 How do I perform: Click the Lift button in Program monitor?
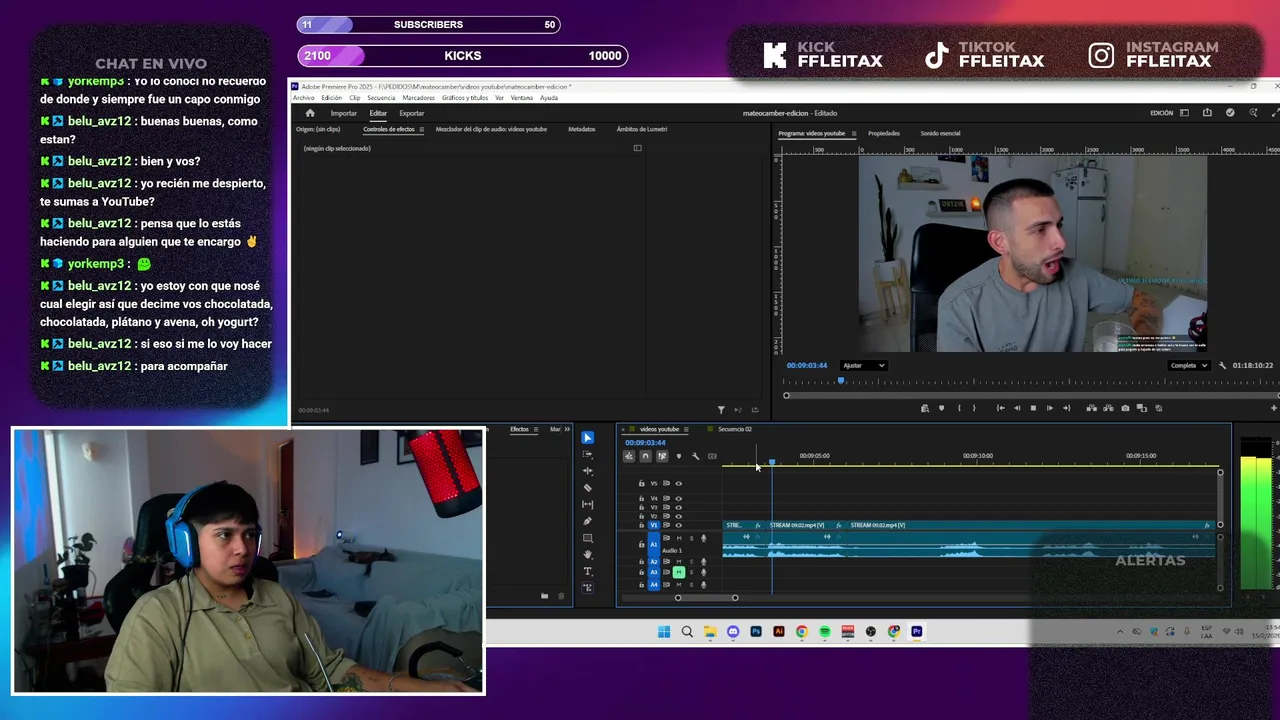[x=1091, y=408]
